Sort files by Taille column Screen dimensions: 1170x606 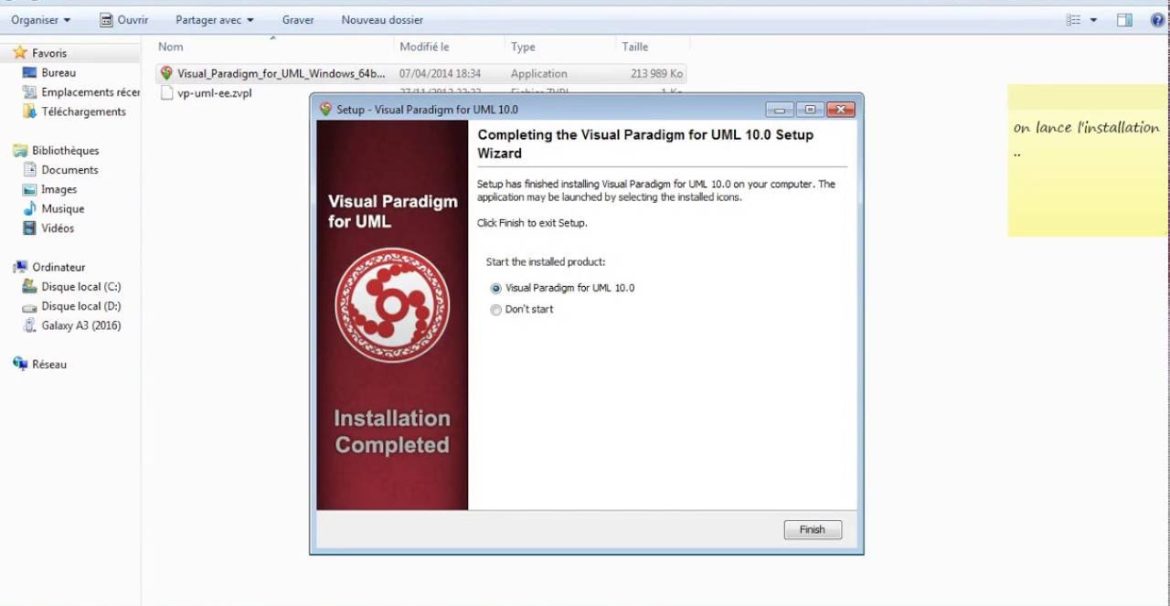(635, 47)
